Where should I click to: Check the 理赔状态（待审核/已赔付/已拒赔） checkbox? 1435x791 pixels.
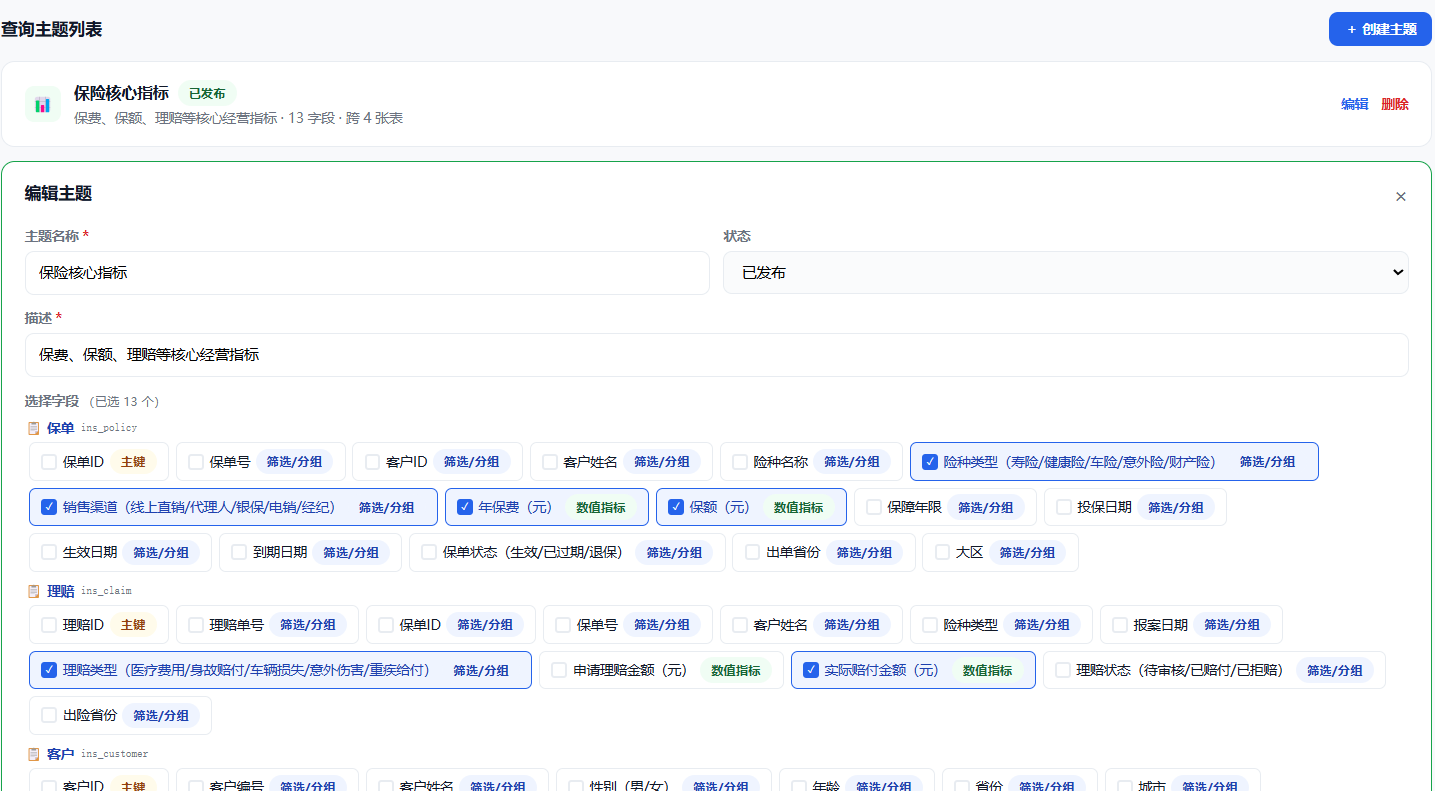[x=1063, y=670]
